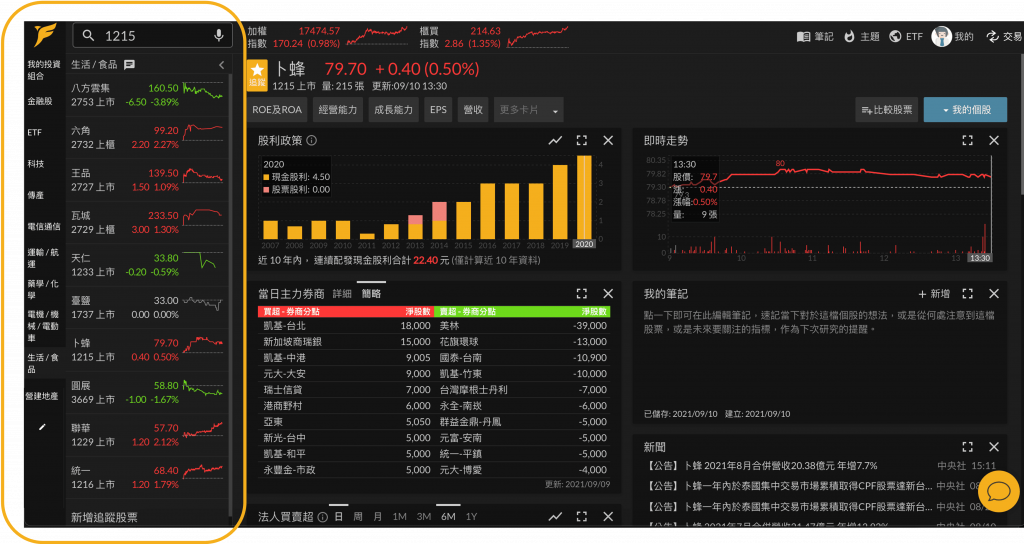This screenshot has width=1024, height=544.
Task: Select the ROE及ROA card button
Action: (x=277, y=110)
